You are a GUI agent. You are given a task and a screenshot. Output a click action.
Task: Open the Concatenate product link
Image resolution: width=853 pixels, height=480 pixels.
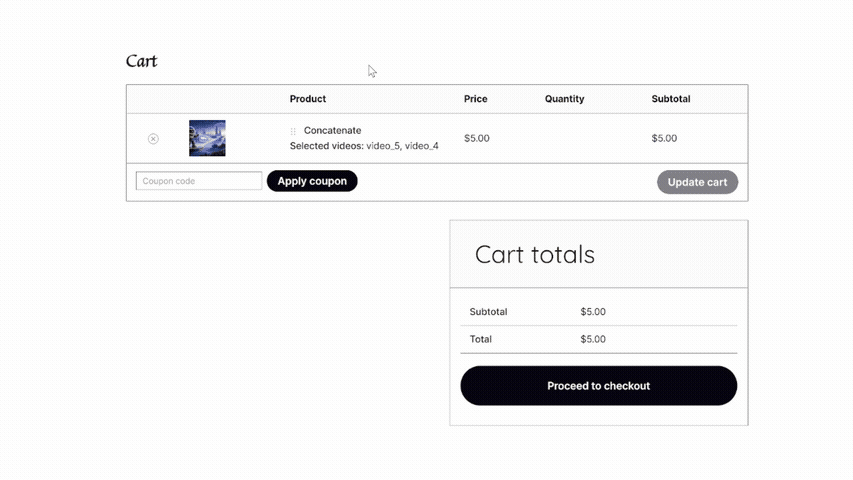pyautogui.click(x=332, y=130)
